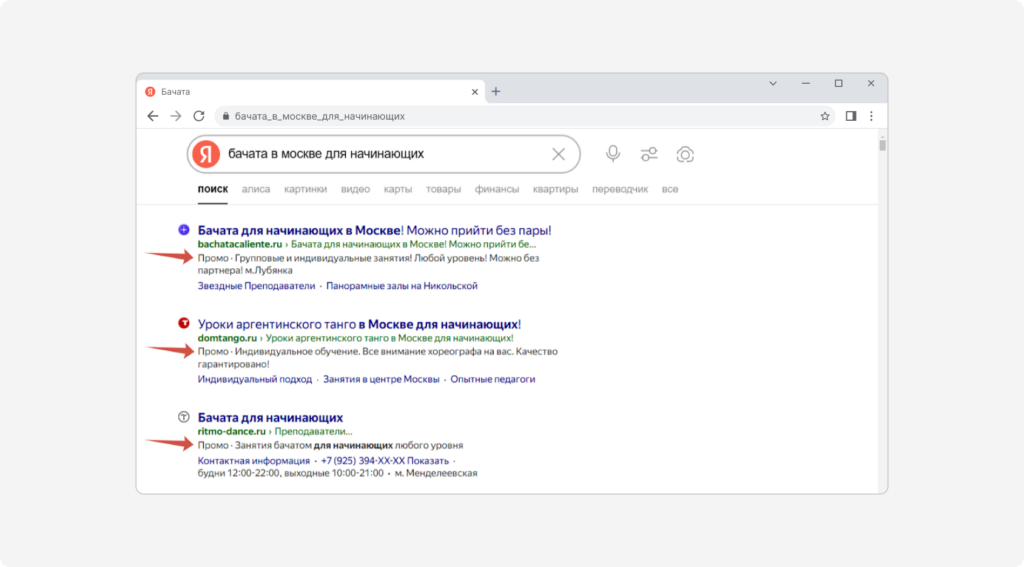
Task: Click the Преподаватели… breadcrumb of ritmo-dance.ru
Action: tap(313, 431)
